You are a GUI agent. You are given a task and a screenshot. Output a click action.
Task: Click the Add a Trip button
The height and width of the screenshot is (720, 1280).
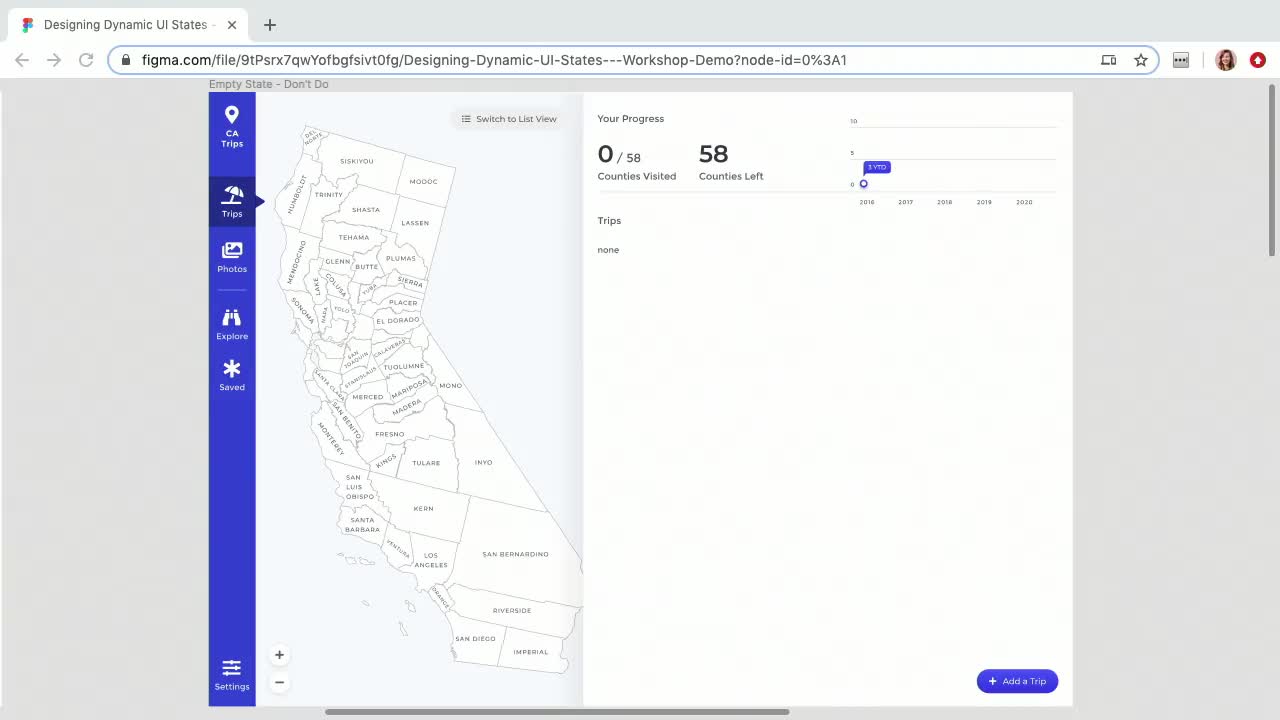point(1017,681)
